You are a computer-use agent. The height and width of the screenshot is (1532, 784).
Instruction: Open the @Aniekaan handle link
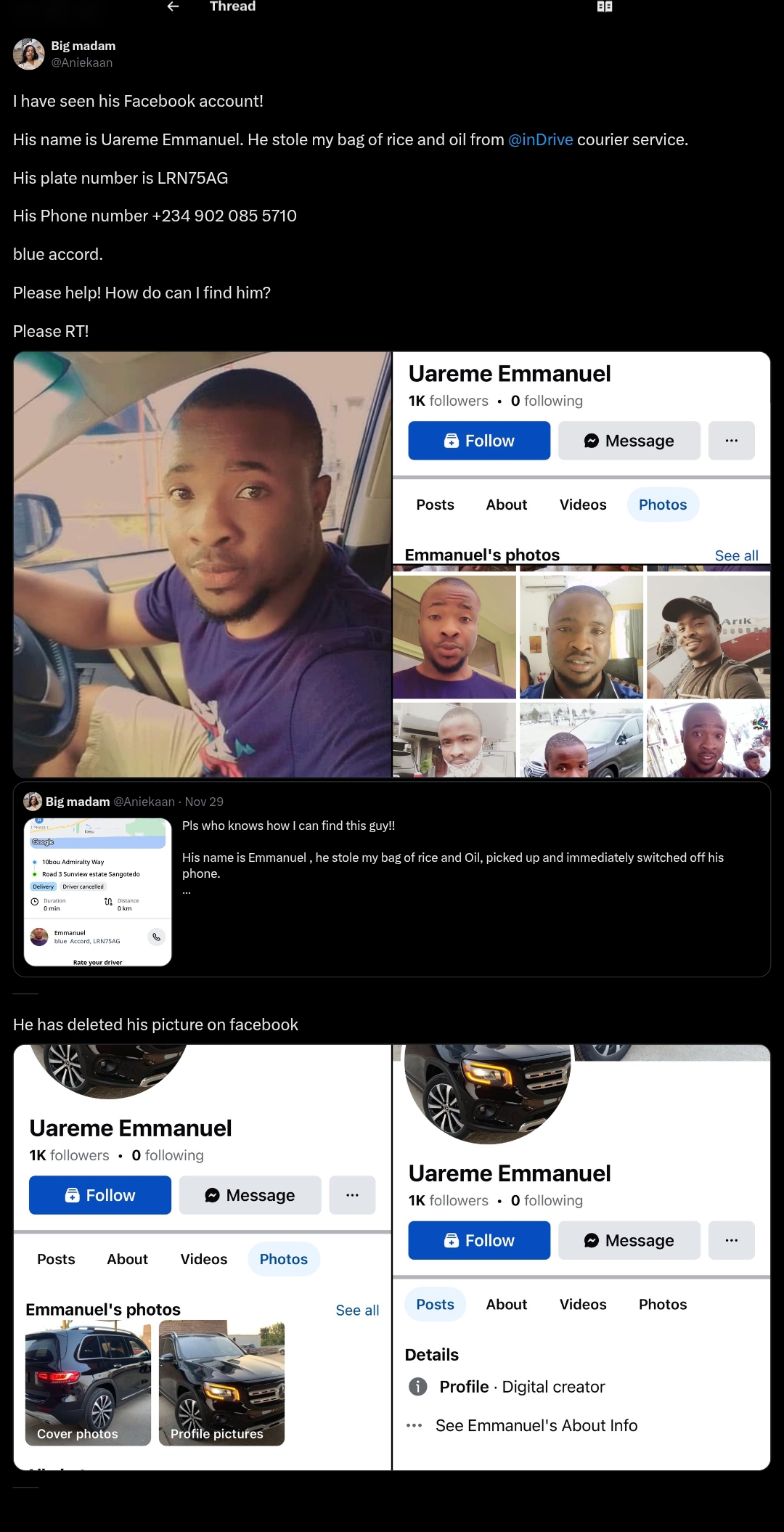(x=82, y=62)
